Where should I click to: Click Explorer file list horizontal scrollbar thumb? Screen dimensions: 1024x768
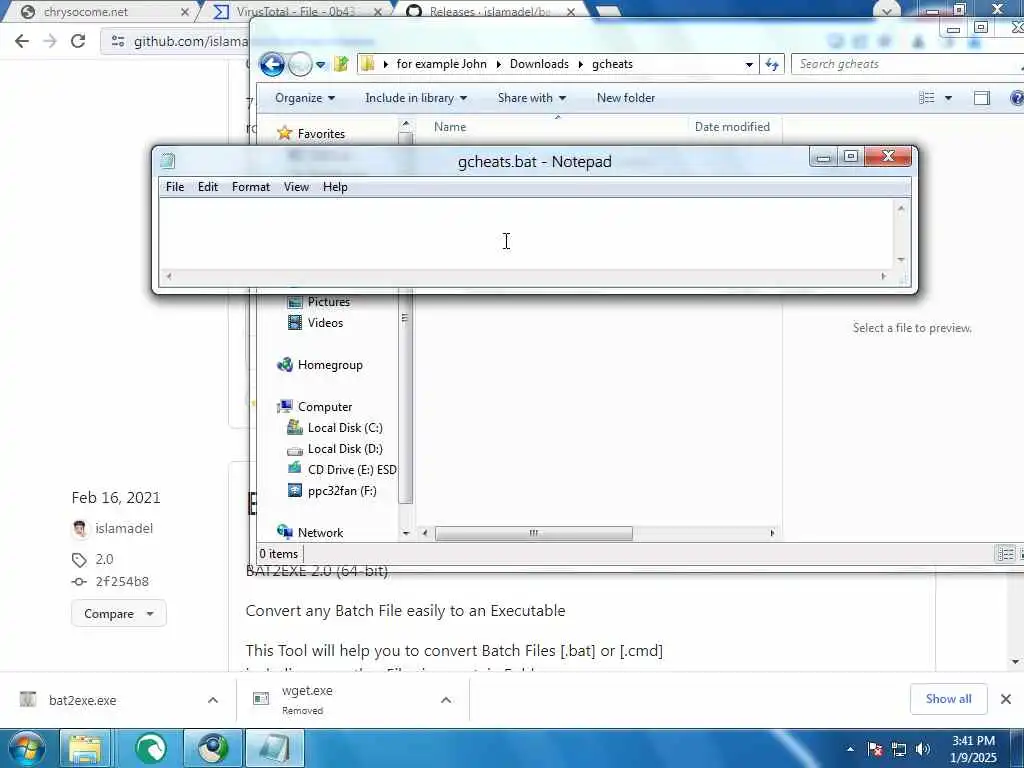534,533
